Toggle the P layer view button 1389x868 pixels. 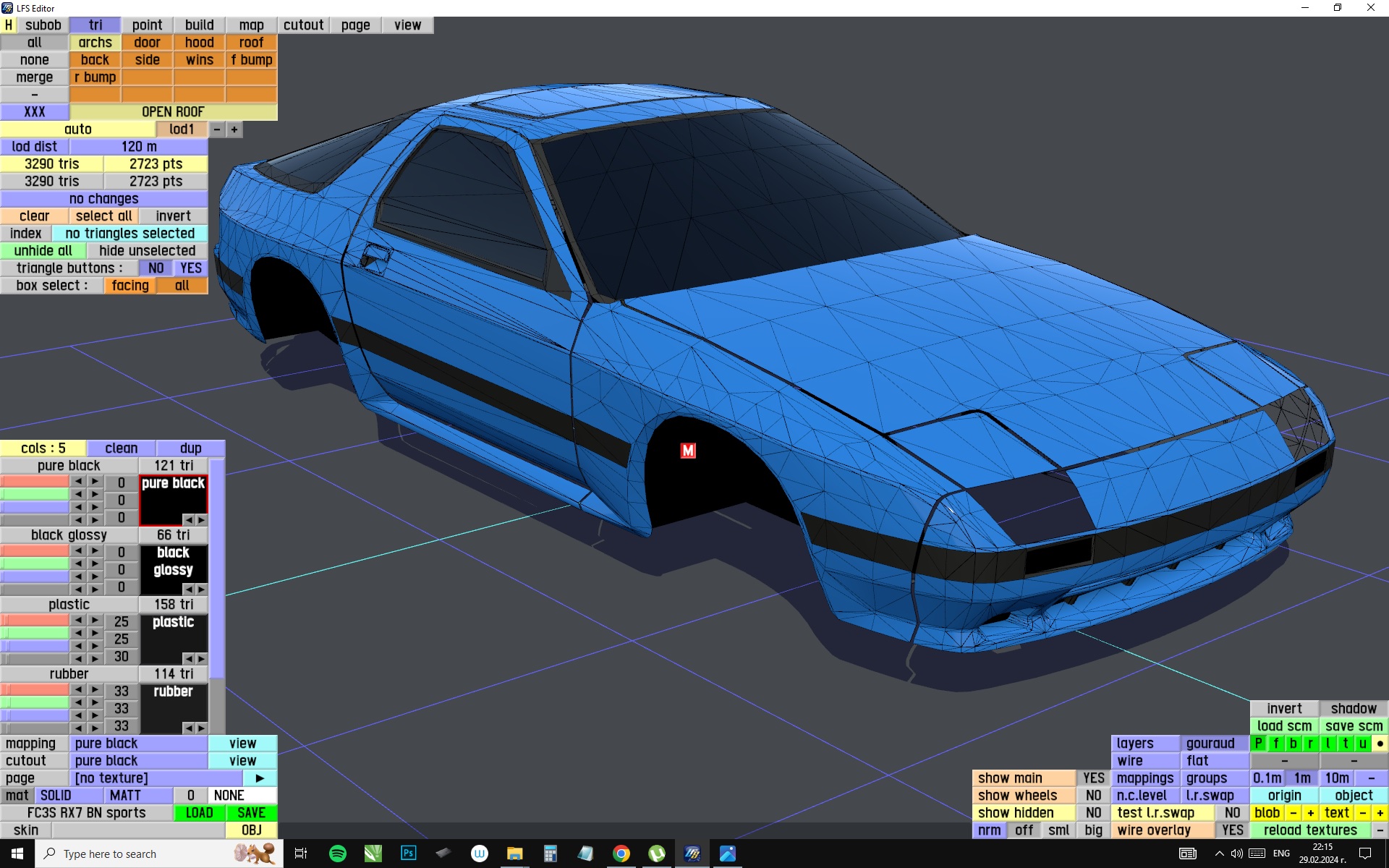[1259, 744]
